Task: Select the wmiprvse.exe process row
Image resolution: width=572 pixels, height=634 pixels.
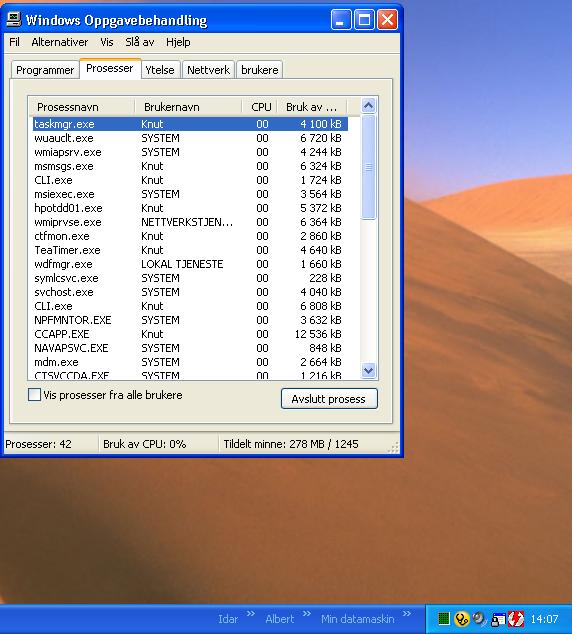Action: point(190,222)
